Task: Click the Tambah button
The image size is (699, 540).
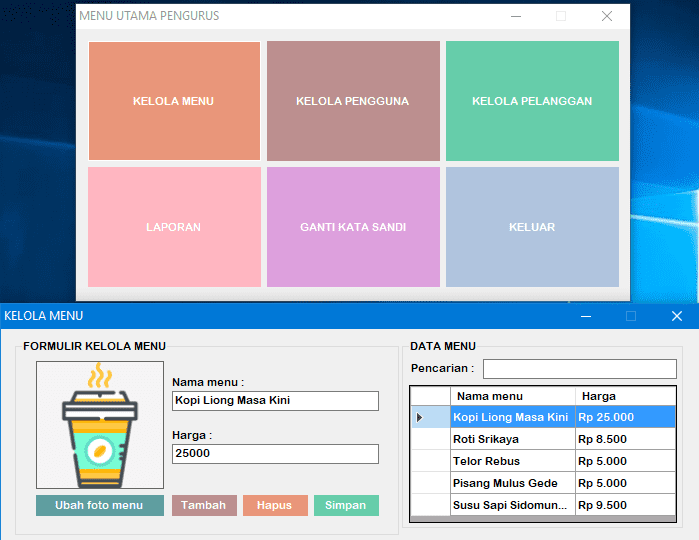Action: (204, 505)
